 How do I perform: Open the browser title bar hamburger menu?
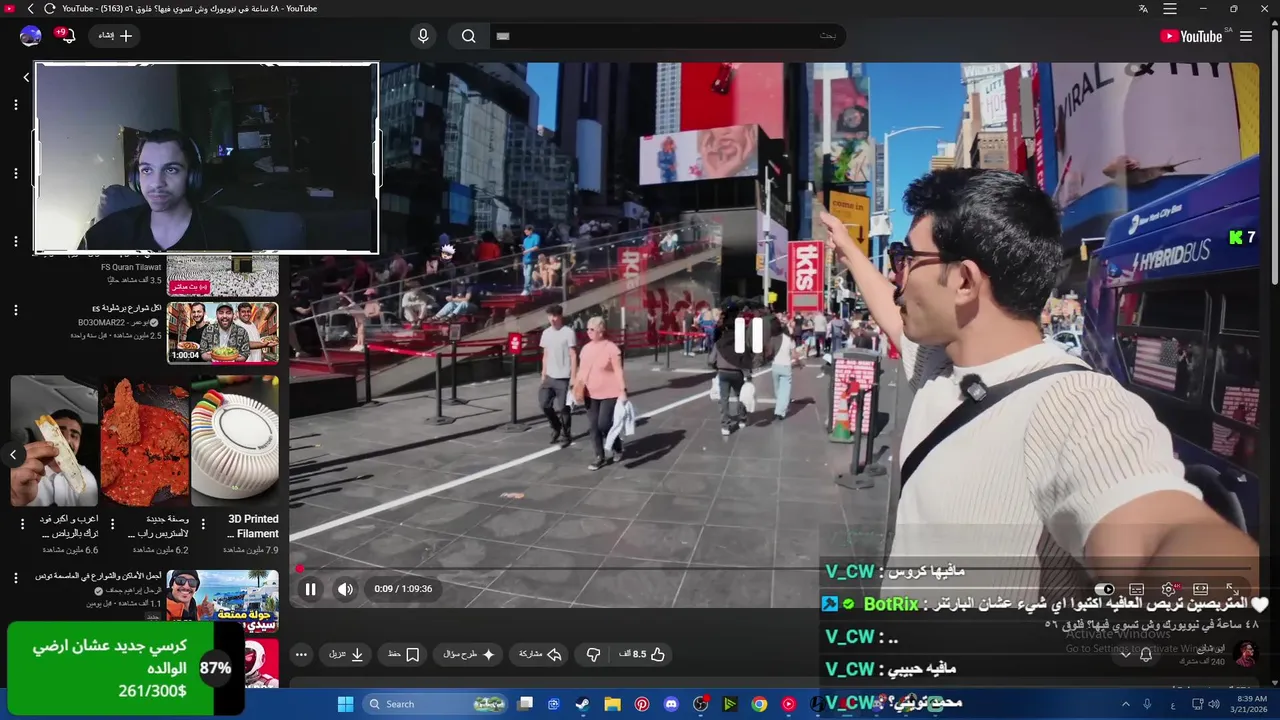1169,9
